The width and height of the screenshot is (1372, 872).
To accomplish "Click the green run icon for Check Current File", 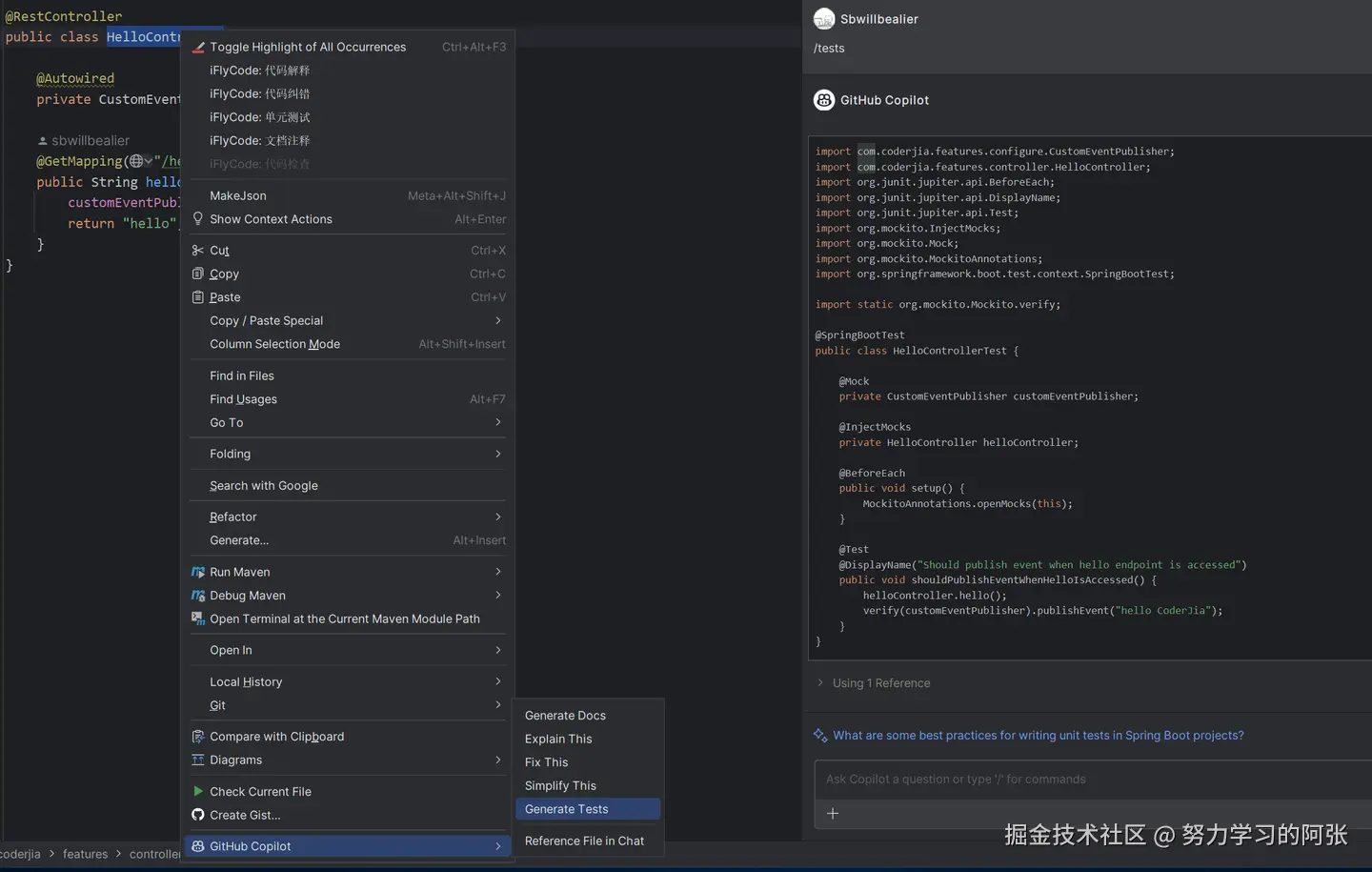I will point(198,791).
